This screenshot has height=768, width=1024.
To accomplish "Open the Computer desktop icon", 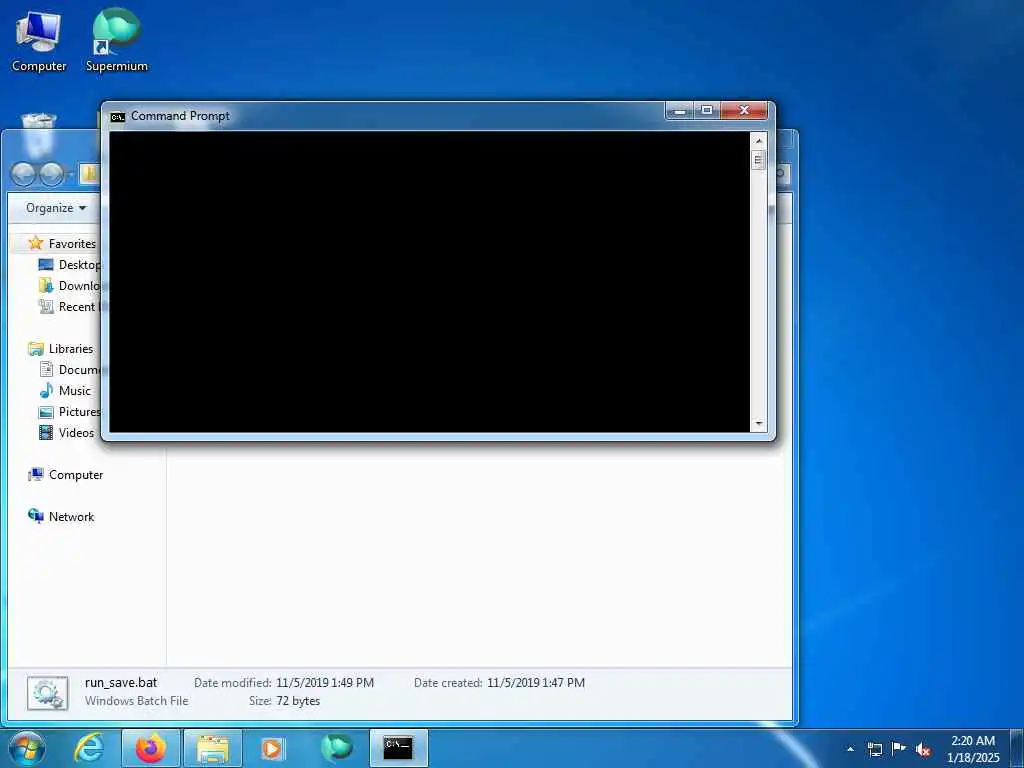I will [39, 42].
